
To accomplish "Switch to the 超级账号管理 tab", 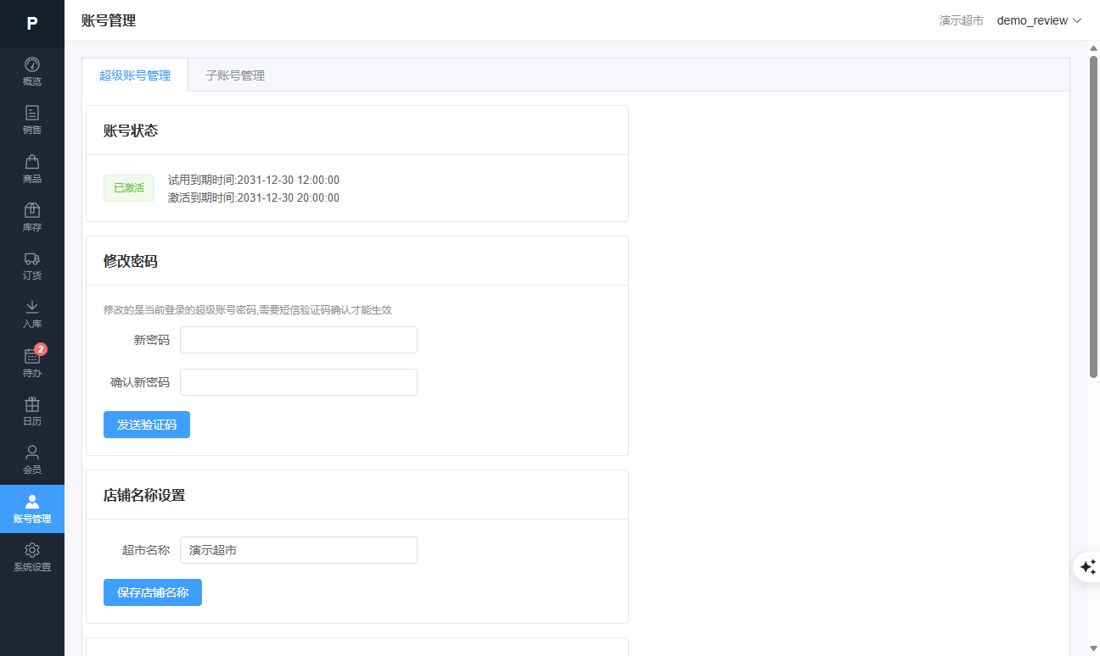I will 135,75.
